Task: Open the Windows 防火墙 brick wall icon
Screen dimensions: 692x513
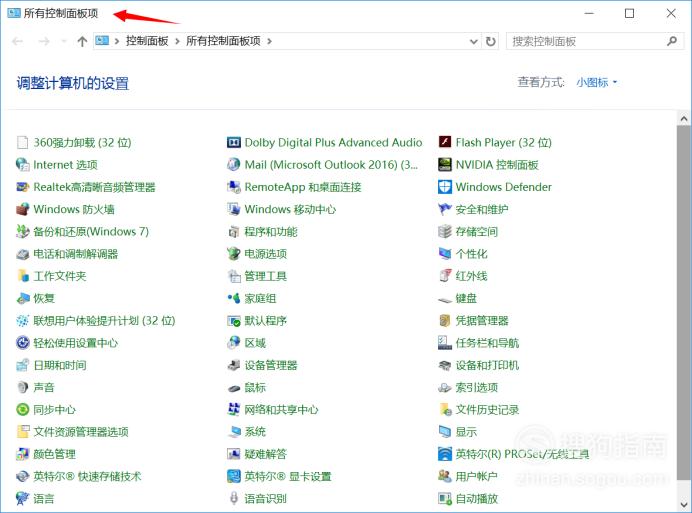Action: click(23, 209)
